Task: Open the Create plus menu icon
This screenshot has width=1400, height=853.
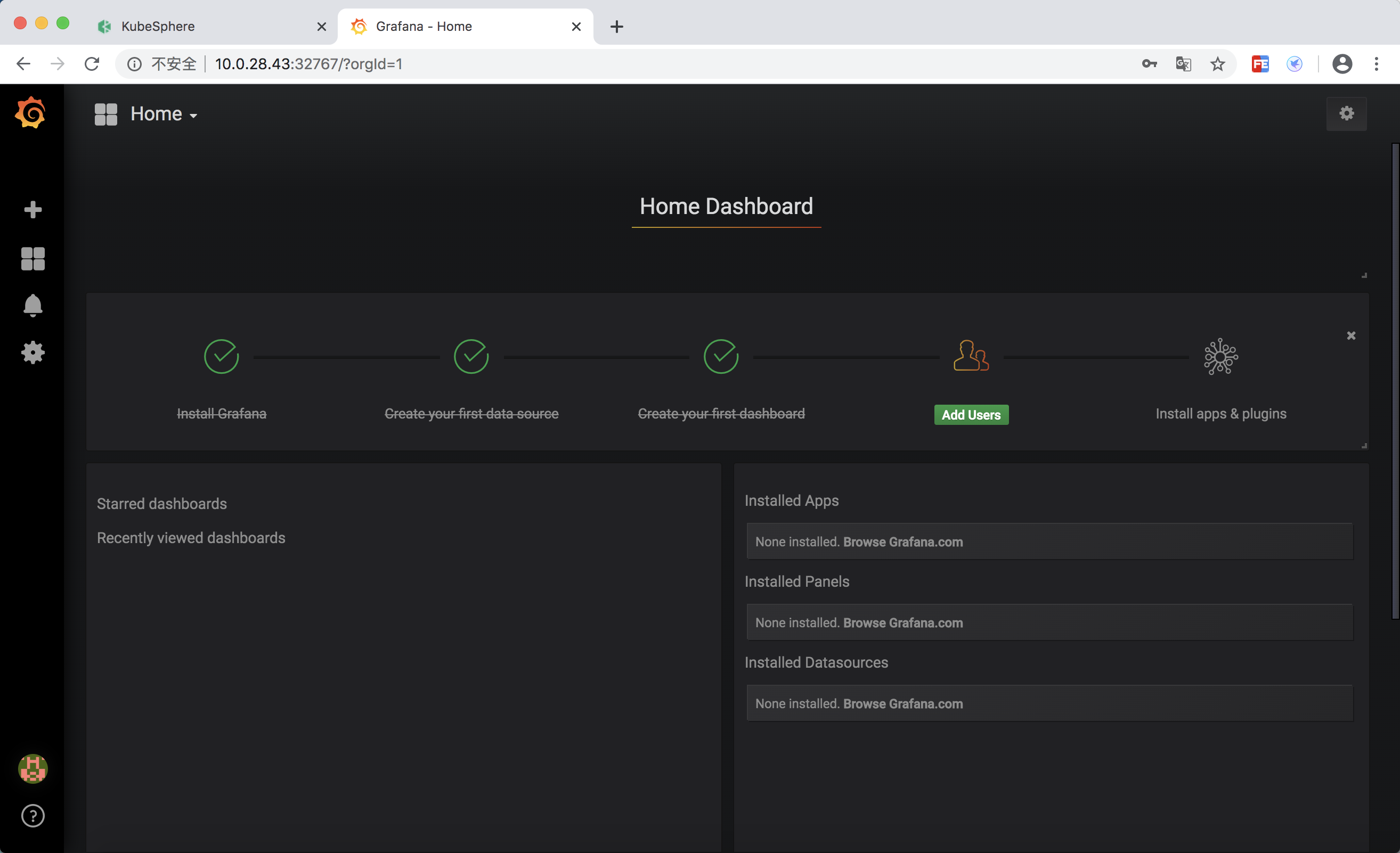Action: 32,210
